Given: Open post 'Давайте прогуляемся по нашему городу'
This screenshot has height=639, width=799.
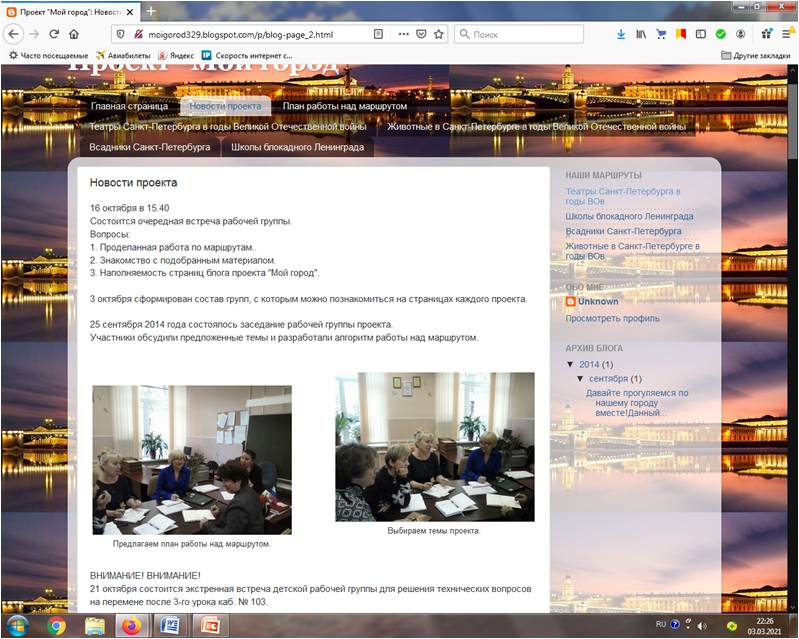Looking at the screenshot, I should [x=636, y=403].
